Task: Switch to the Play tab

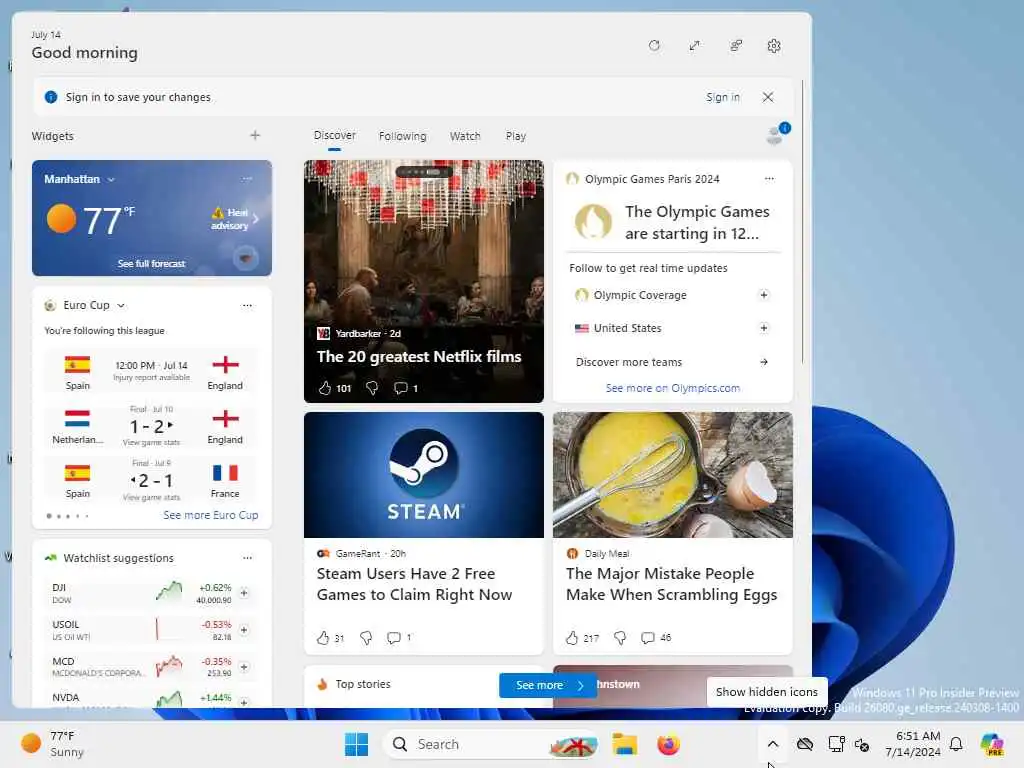Action: 515,136
